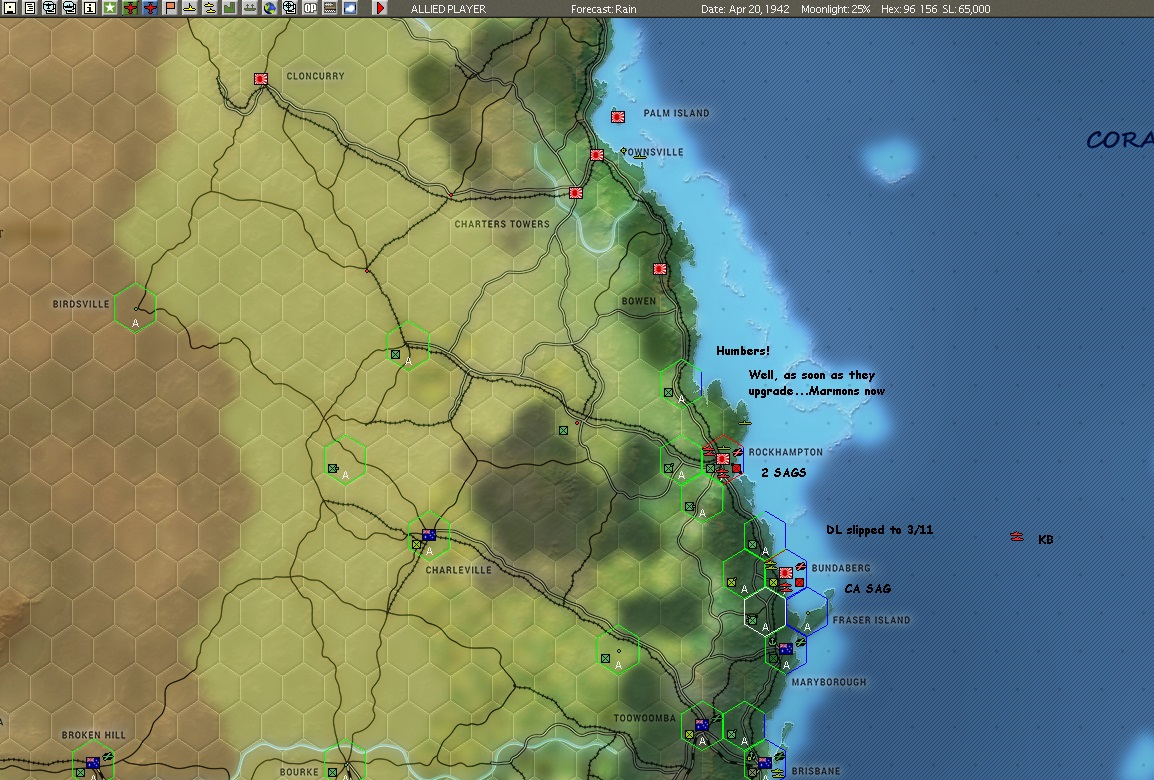Select the Japanese base at Palm Island

click(x=618, y=116)
